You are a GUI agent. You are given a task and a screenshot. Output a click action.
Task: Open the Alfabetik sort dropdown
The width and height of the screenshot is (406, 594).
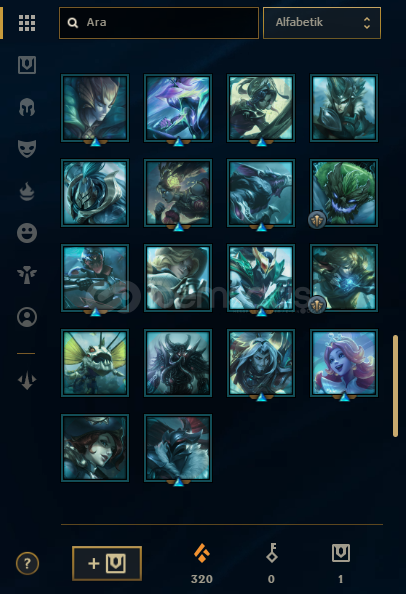point(322,23)
